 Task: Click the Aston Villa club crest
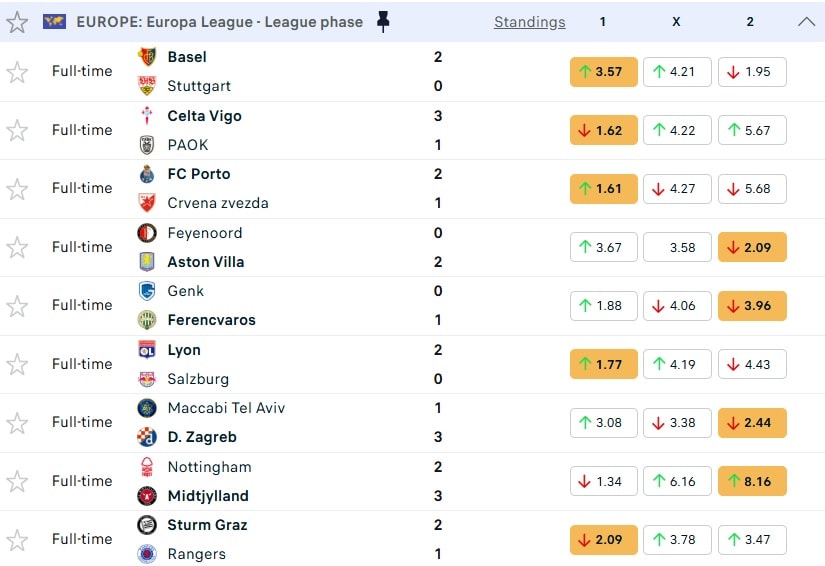pos(147,262)
